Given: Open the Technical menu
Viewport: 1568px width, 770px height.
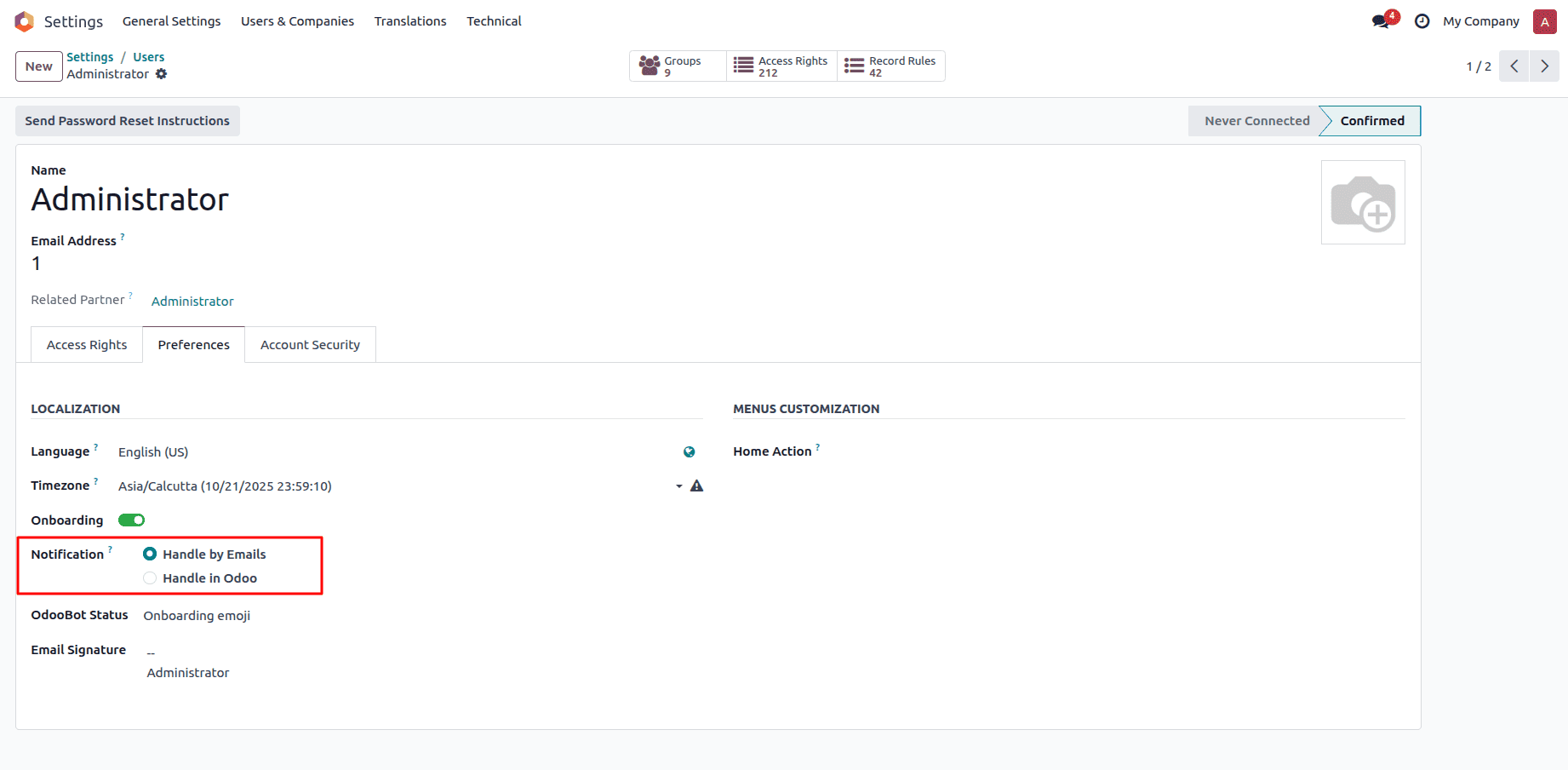Looking at the screenshot, I should (494, 20).
